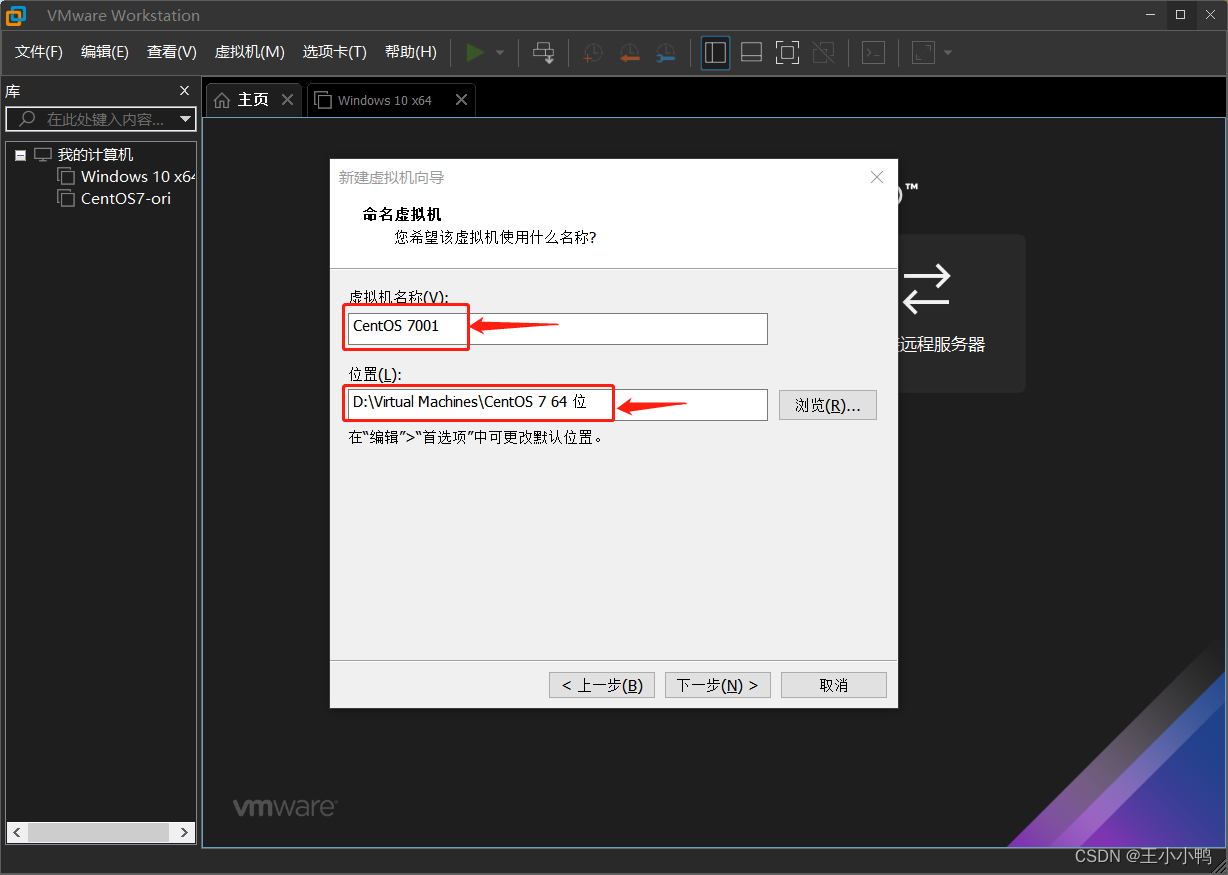Image resolution: width=1228 pixels, height=875 pixels.
Task: Click the 位置 path input field
Action: point(558,405)
